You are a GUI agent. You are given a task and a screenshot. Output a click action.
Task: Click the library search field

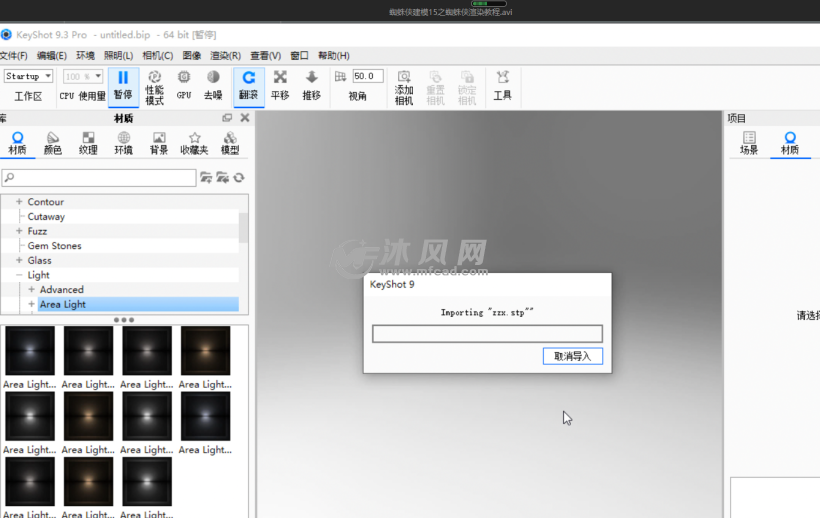99,178
